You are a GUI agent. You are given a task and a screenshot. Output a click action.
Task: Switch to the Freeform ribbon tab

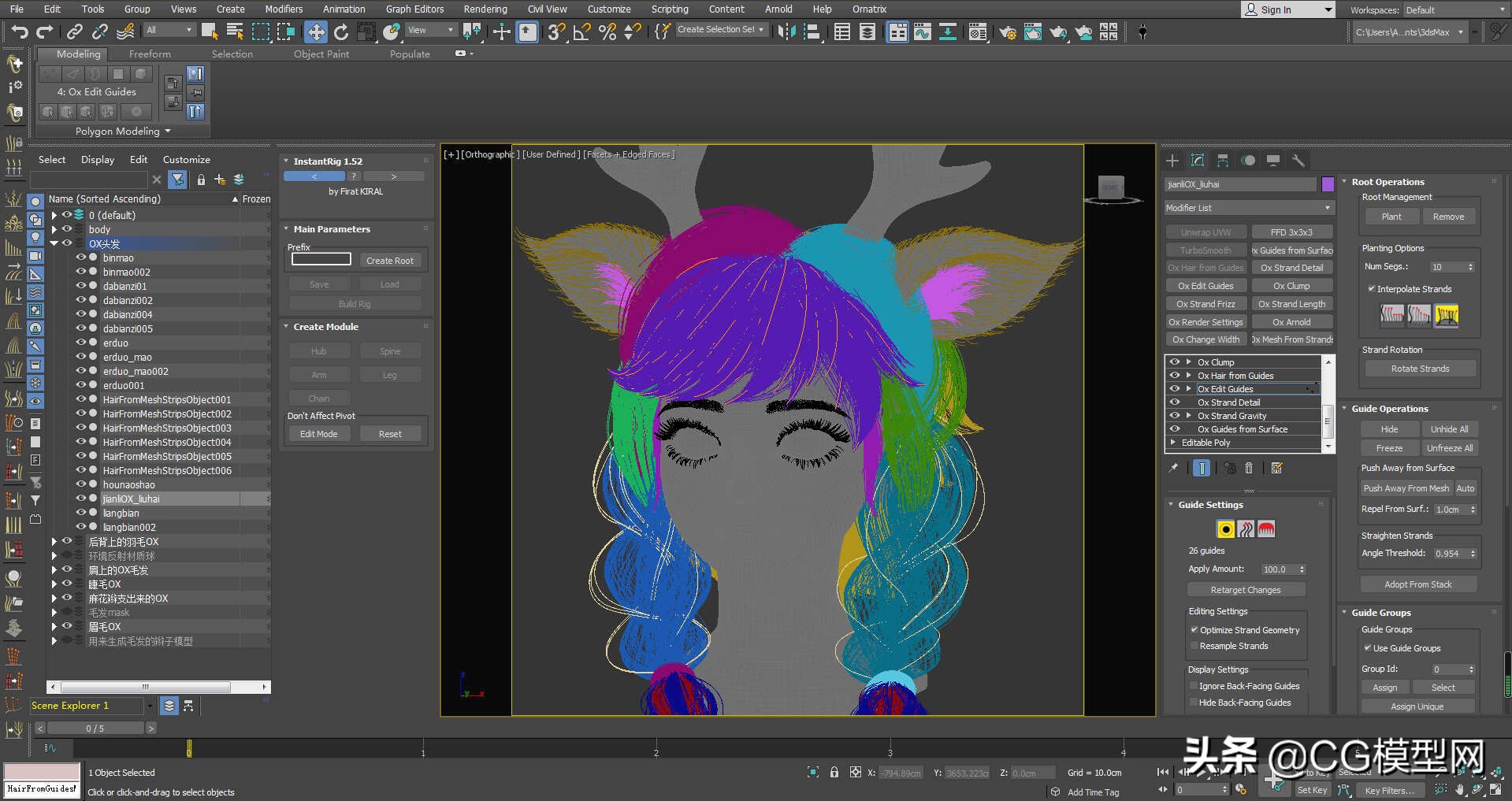coord(150,54)
